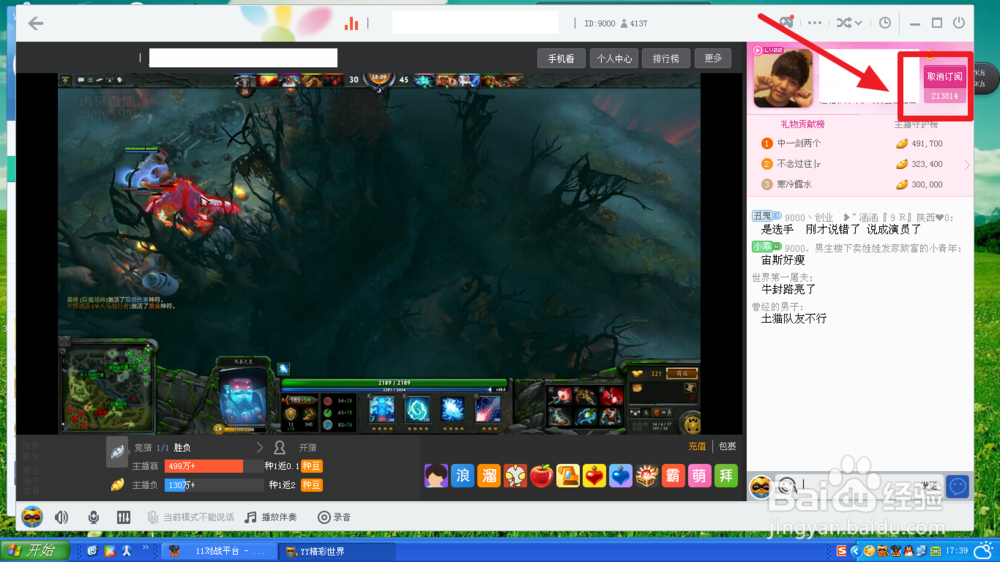Click chat message 土猫队友不行
The image size is (1000, 562).
point(794,318)
